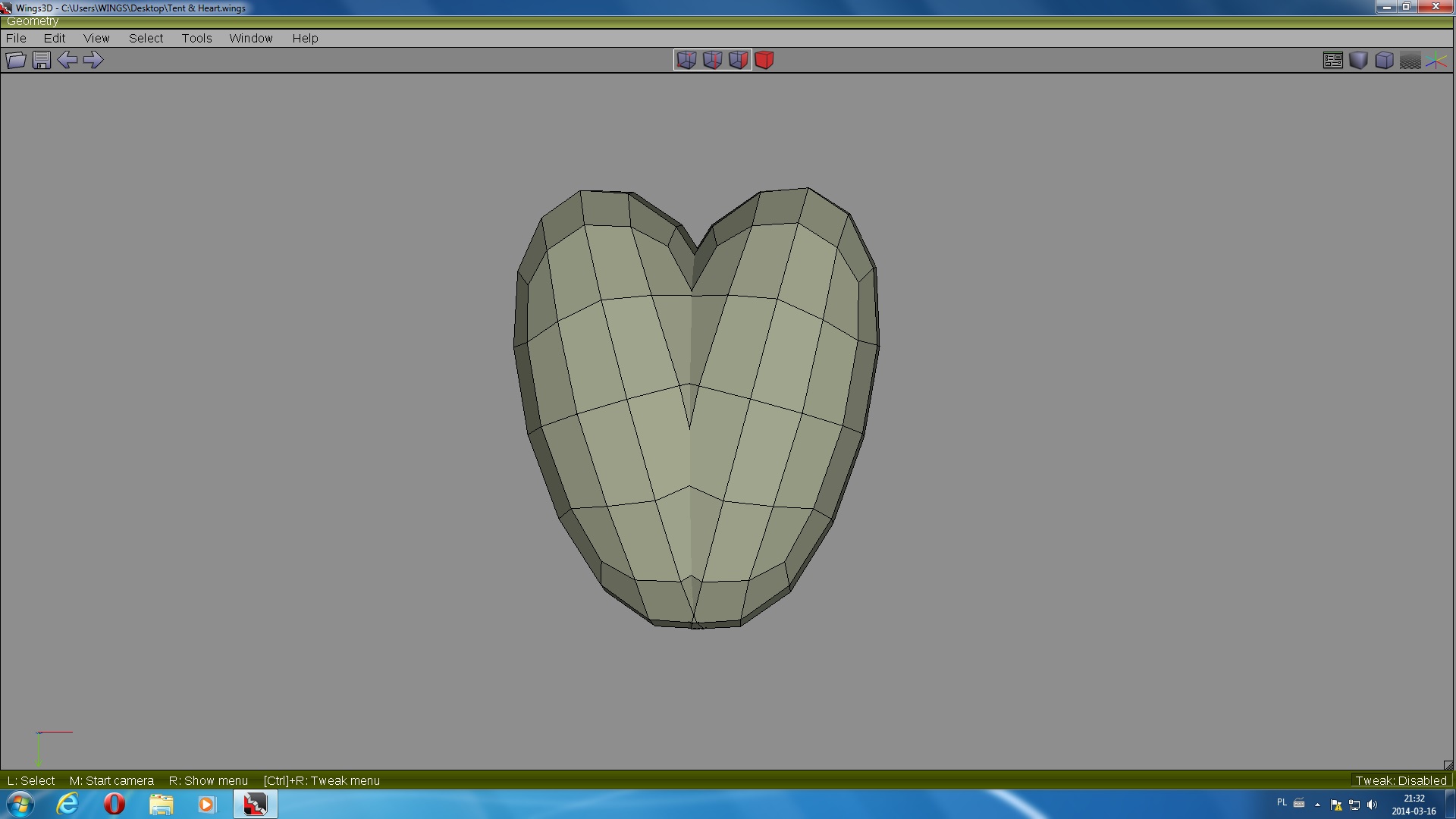Show hidden system tray icons arrow
The width and height of the screenshot is (1456, 819).
tap(1317, 805)
